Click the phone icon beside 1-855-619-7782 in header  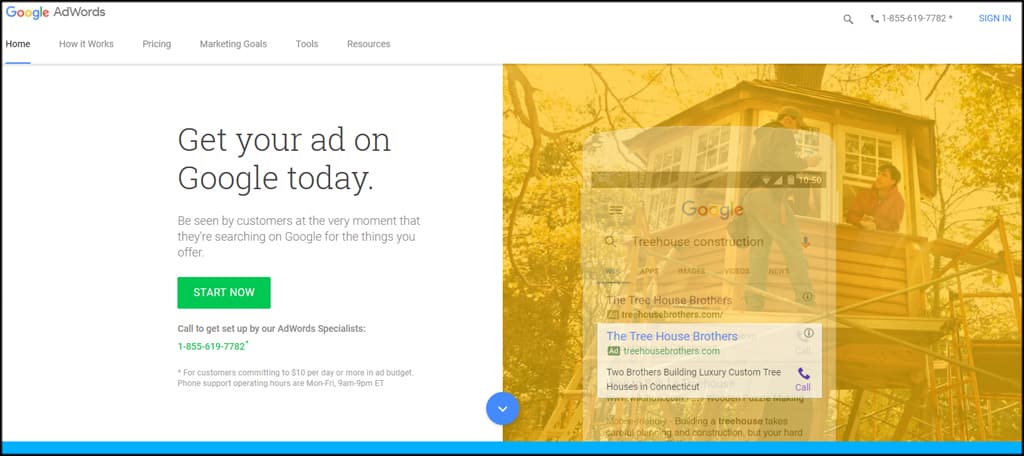(874, 19)
